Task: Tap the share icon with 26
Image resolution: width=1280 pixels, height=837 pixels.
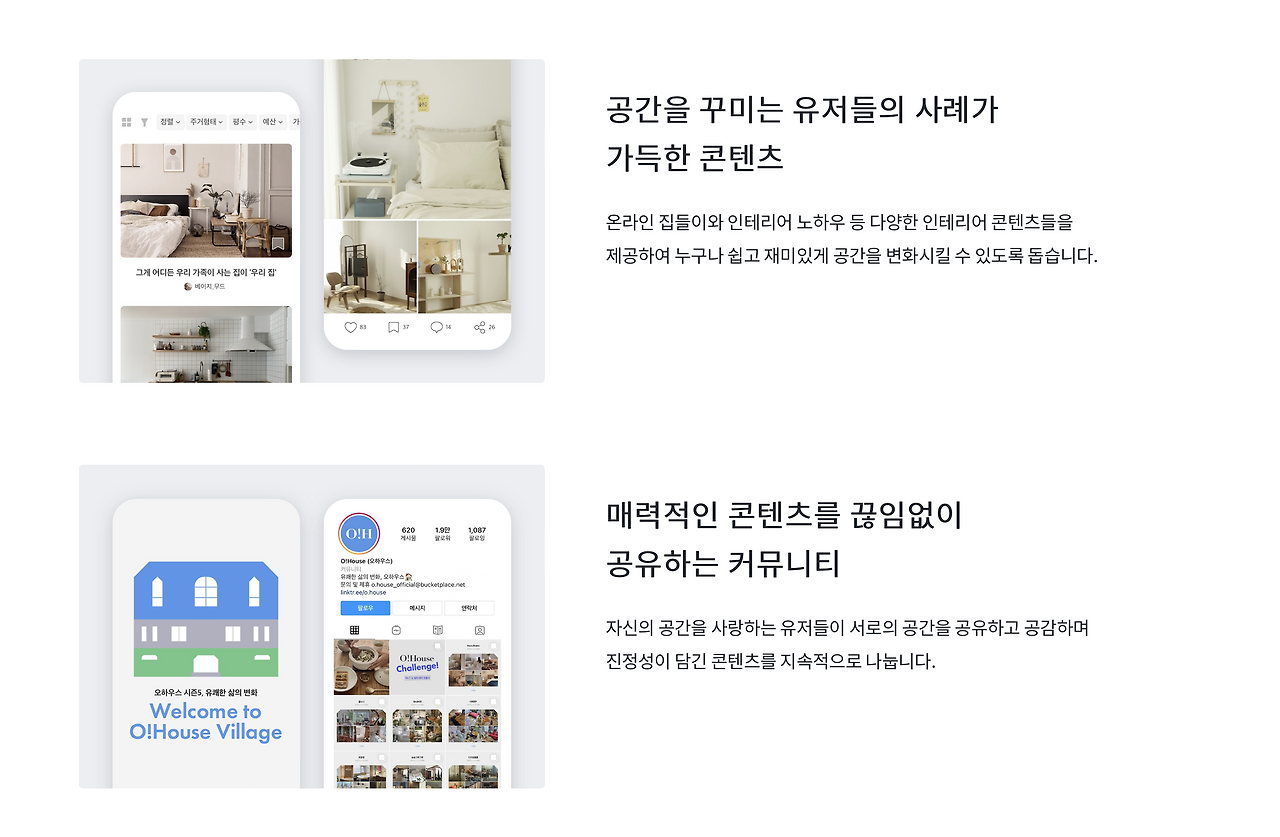Action: pyautogui.click(x=479, y=327)
